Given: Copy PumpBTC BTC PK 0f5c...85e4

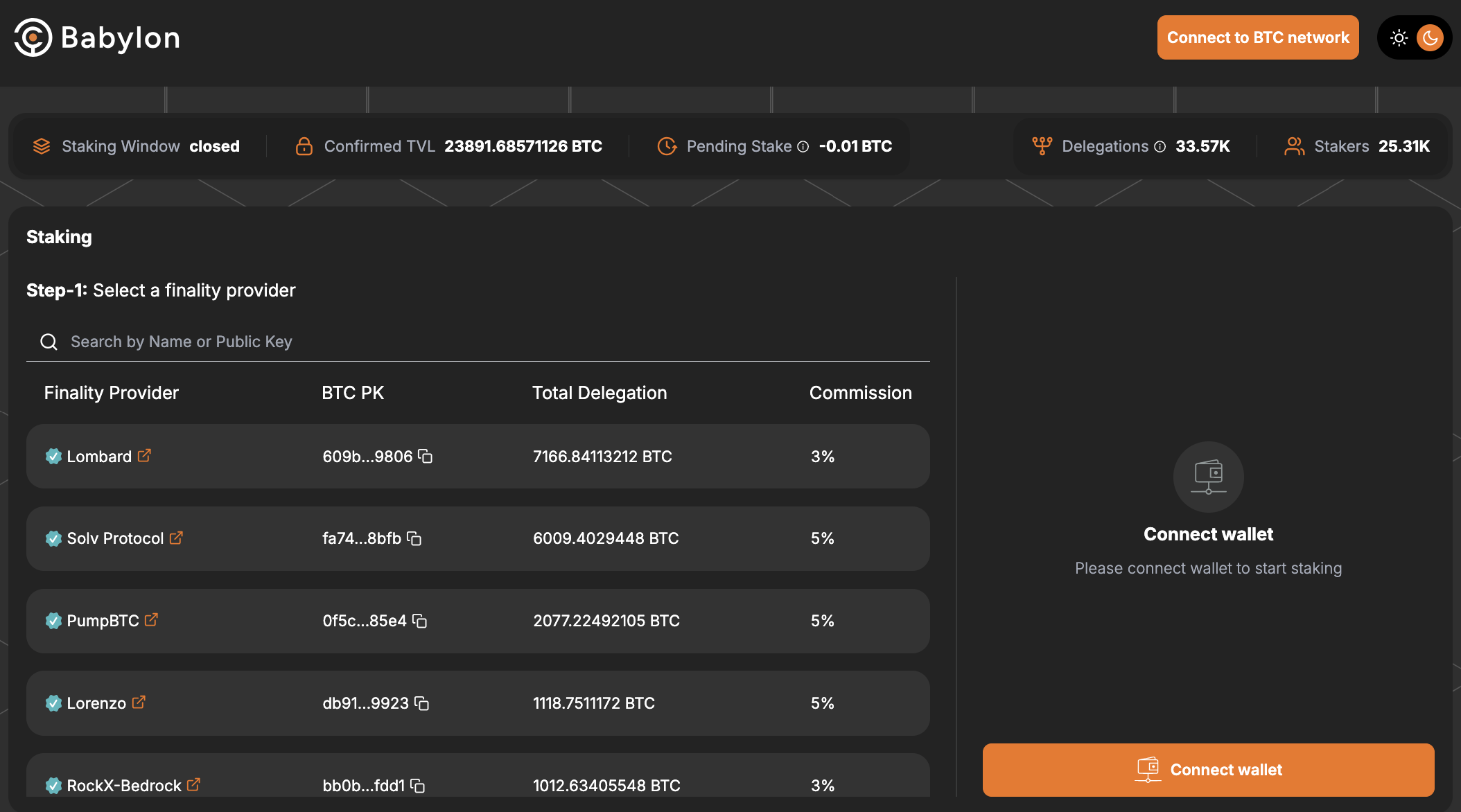Looking at the screenshot, I should point(420,621).
